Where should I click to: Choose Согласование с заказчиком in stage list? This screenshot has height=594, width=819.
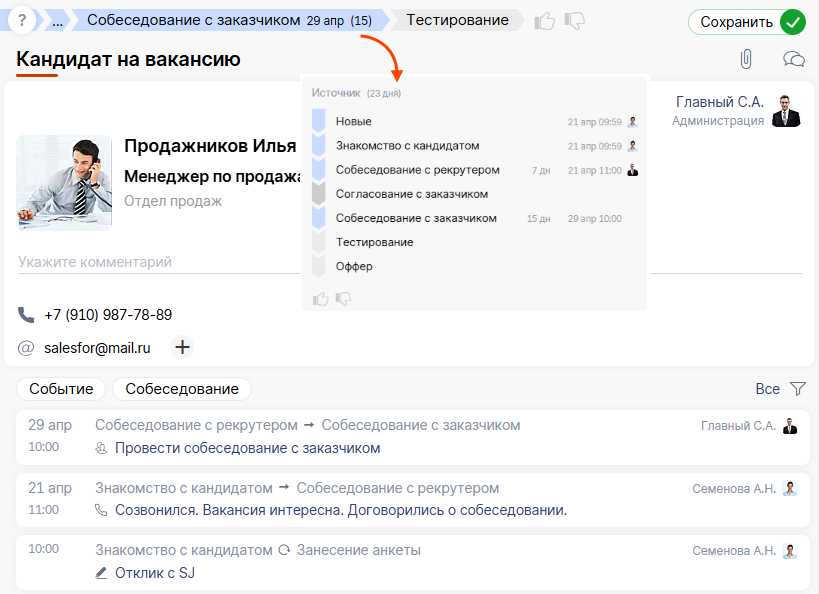point(411,194)
